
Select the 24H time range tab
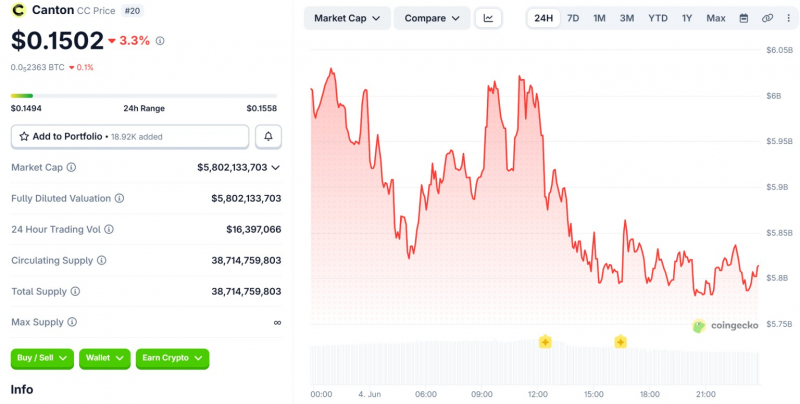click(543, 18)
